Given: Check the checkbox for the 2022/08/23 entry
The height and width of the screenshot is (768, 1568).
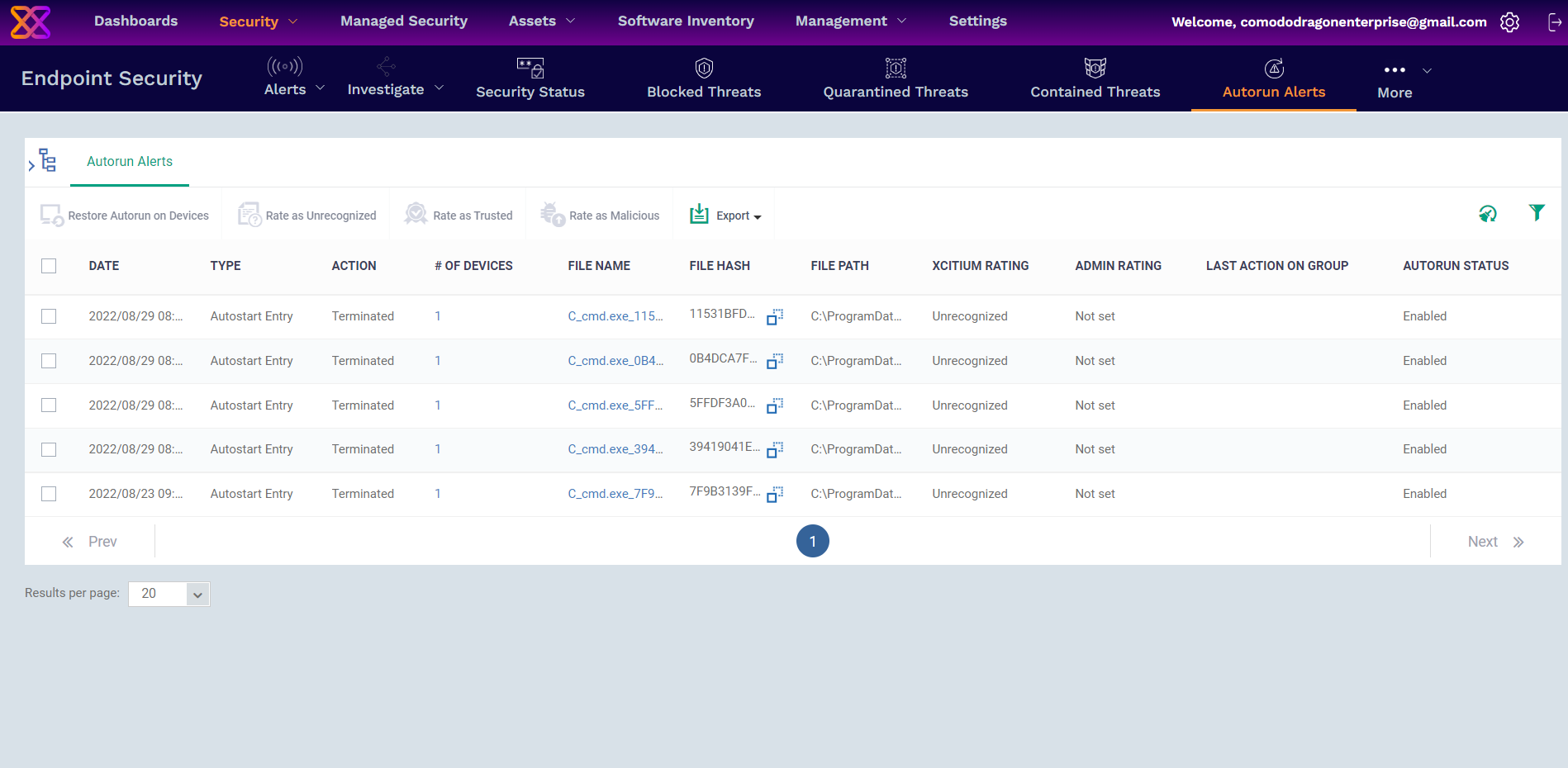Looking at the screenshot, I should point(49,493).
